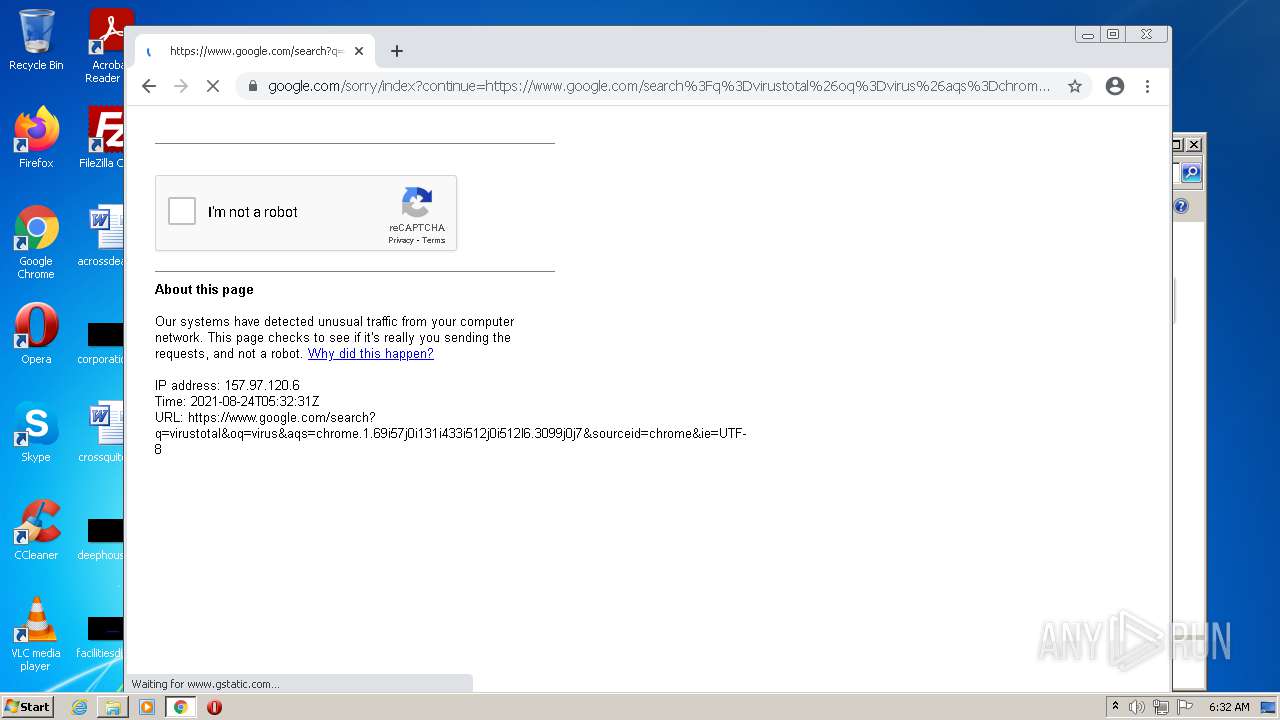Click the Chrome taskbar button

tap(181, 707)
